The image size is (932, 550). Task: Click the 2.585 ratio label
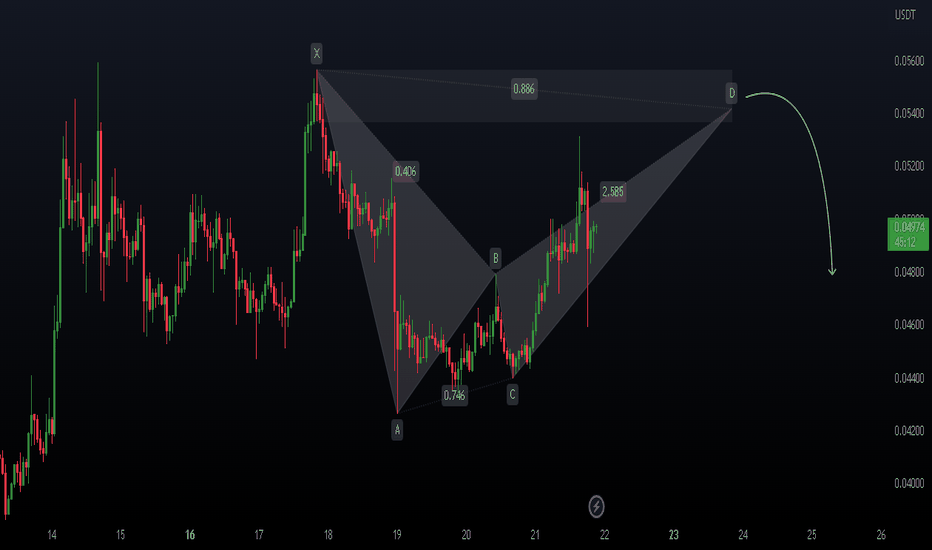point(613,191)
